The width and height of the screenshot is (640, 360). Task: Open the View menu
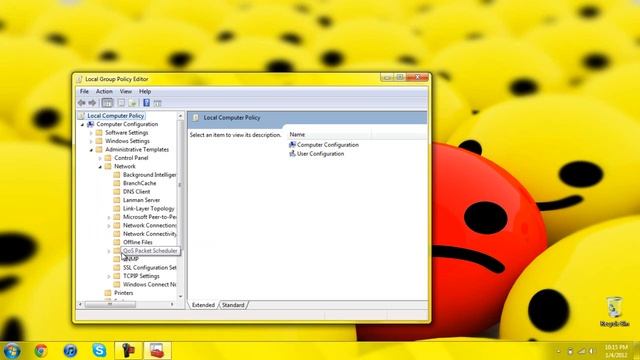(126, 91)
